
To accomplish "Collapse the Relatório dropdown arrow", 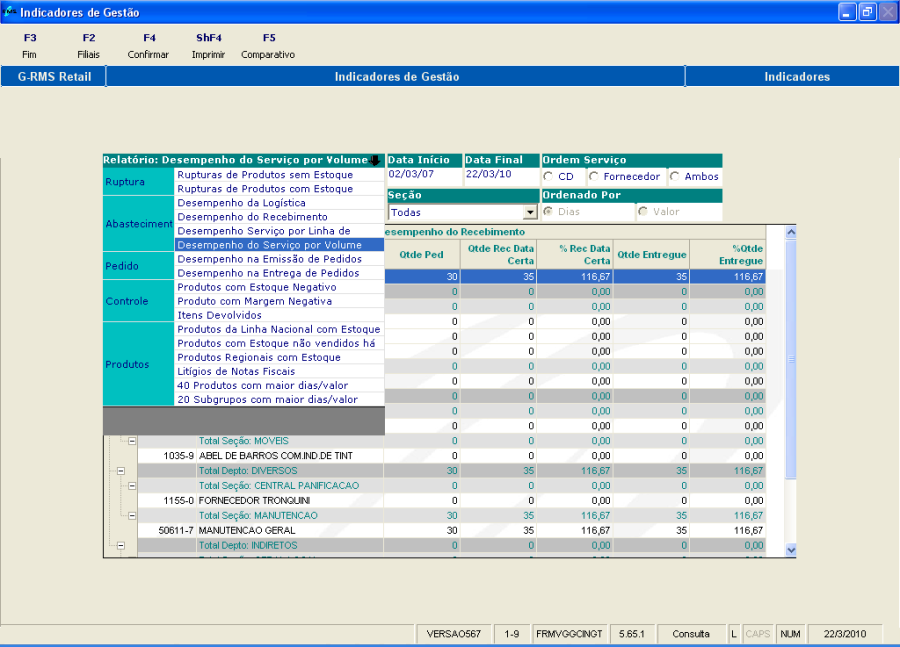I will click(374, 160).
